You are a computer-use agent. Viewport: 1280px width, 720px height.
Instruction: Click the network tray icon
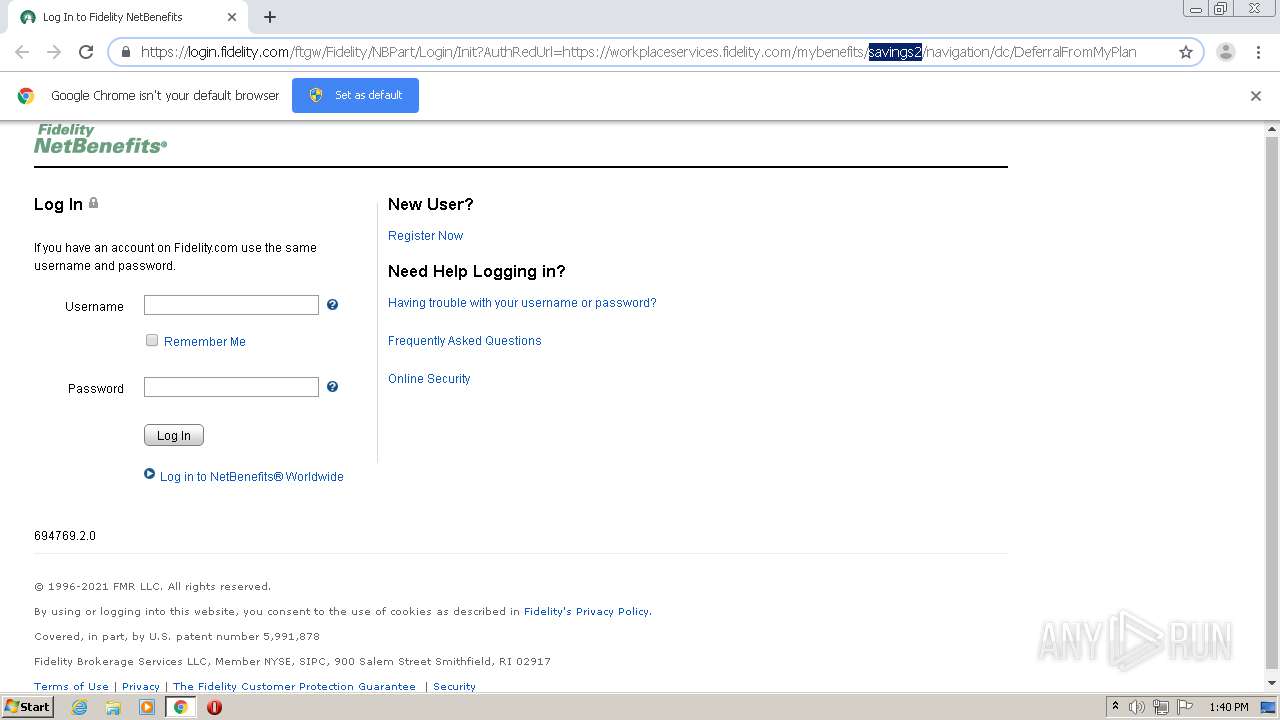pos(1161,707)
